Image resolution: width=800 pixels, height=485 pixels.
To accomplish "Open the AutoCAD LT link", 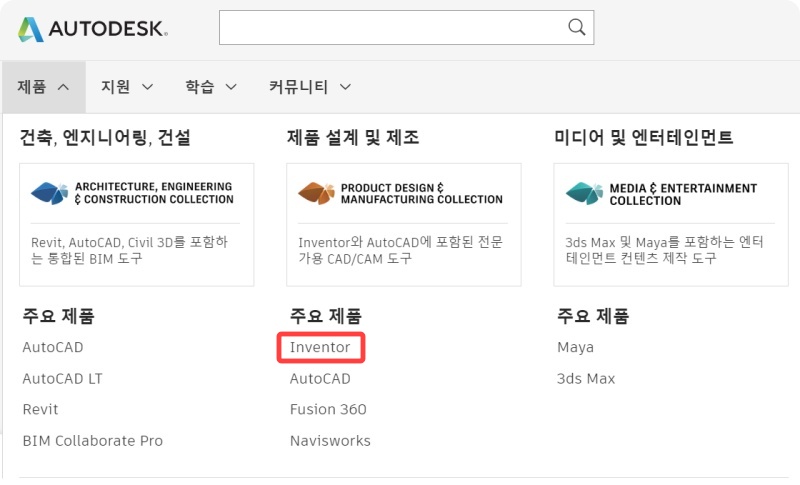I will coord(63,379).
